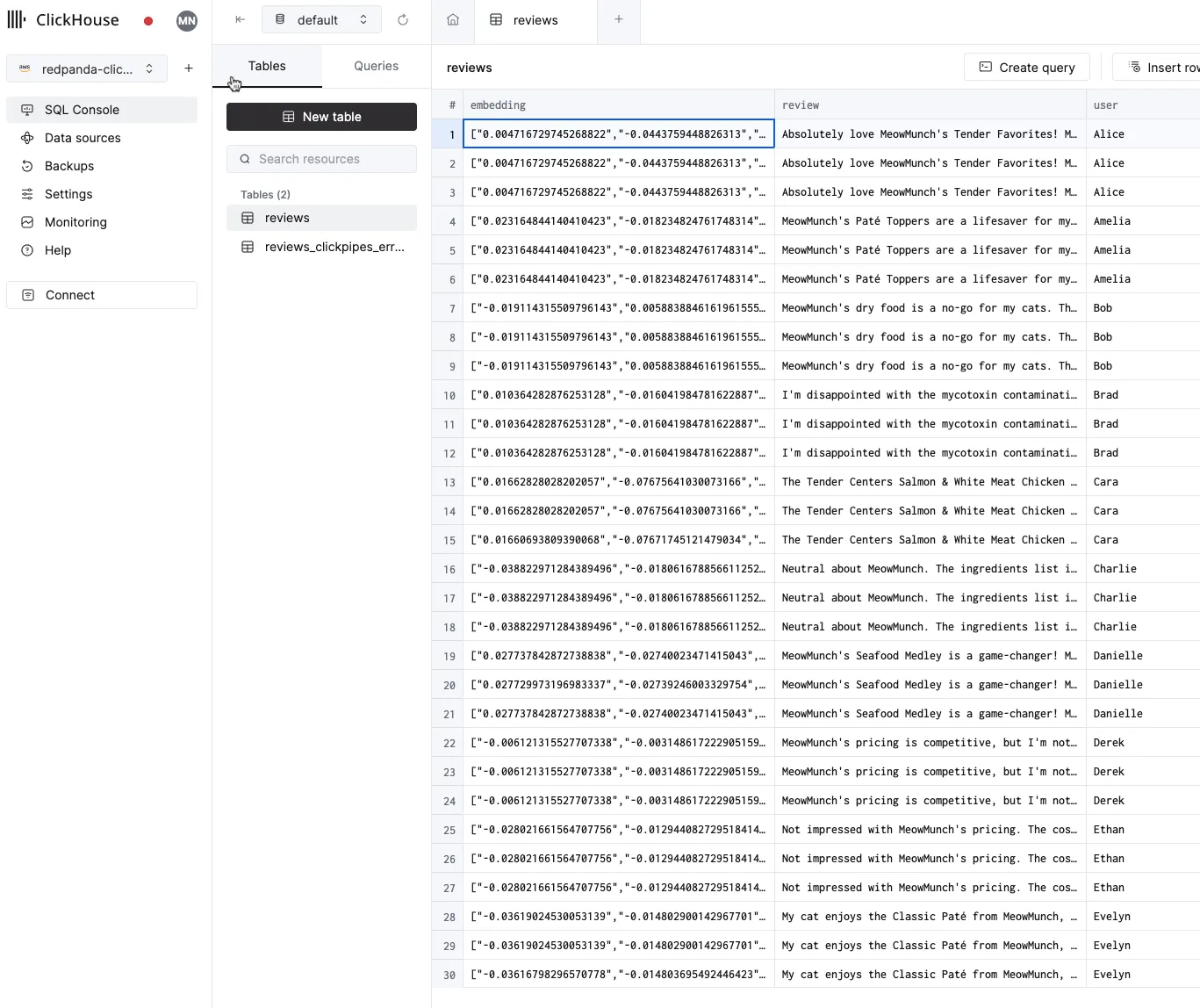This screenshot has width=1200, height=1008.
Task: Click the Bob user cell in row 9
Action: coord(1143,366)
